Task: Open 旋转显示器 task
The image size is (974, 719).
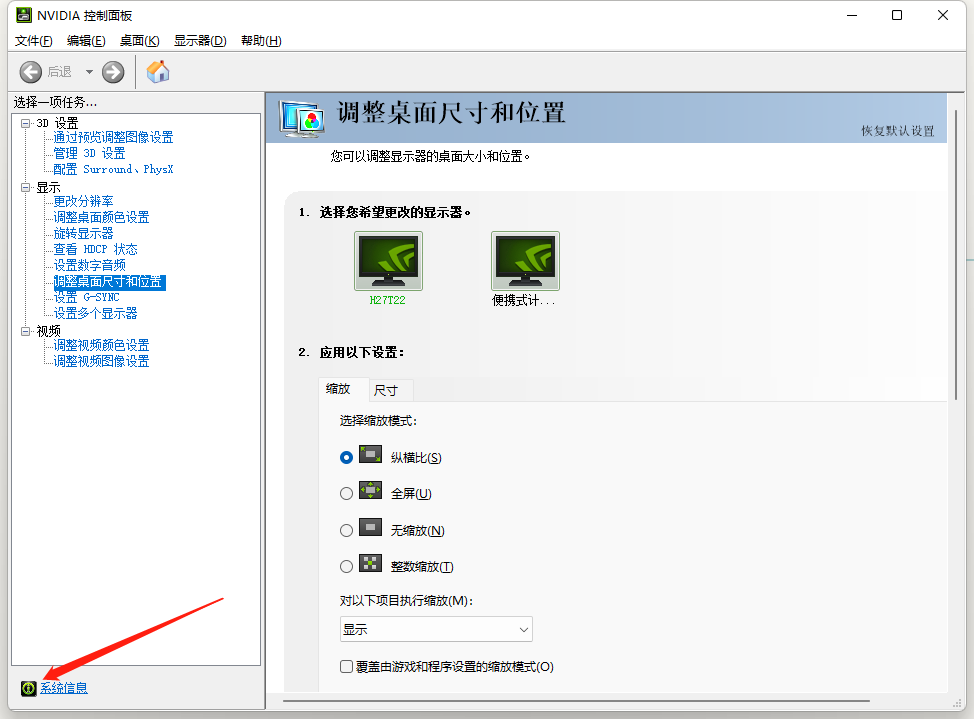Action: (83, 234)
